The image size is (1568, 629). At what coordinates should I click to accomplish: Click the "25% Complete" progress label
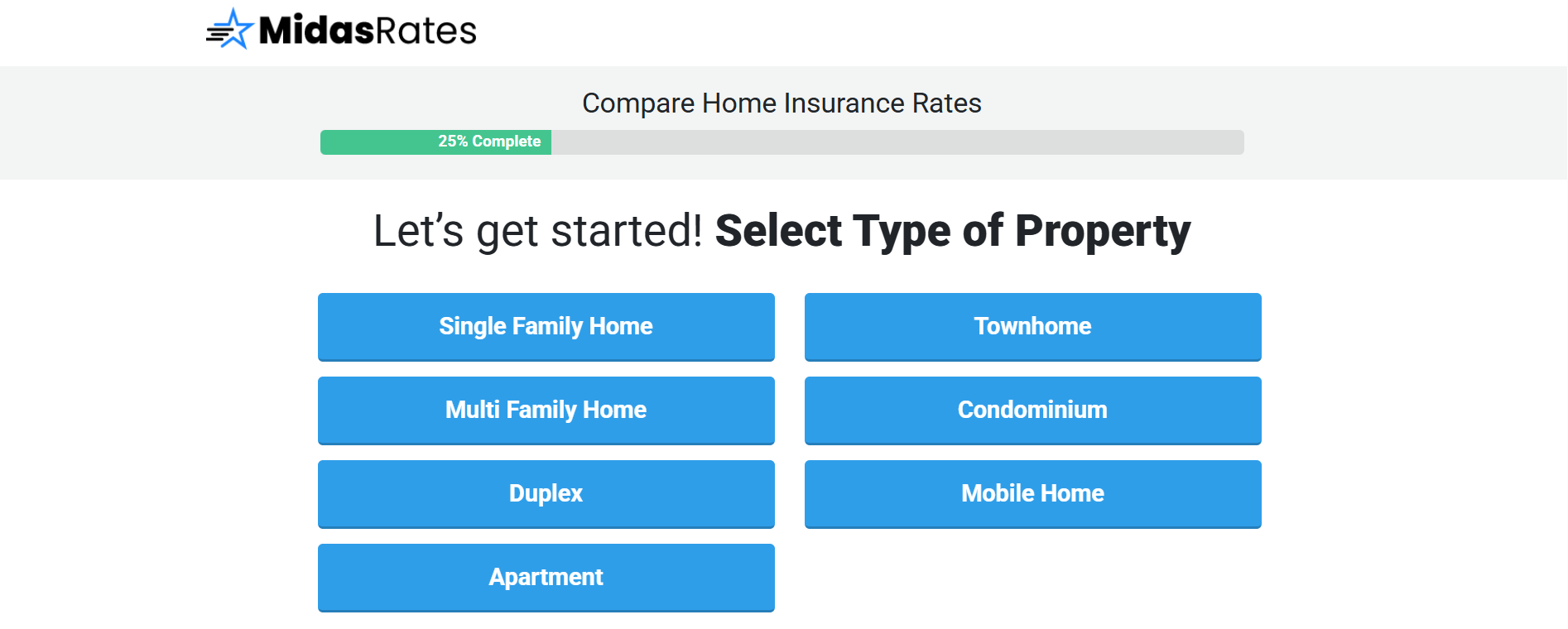pos(489,142)
